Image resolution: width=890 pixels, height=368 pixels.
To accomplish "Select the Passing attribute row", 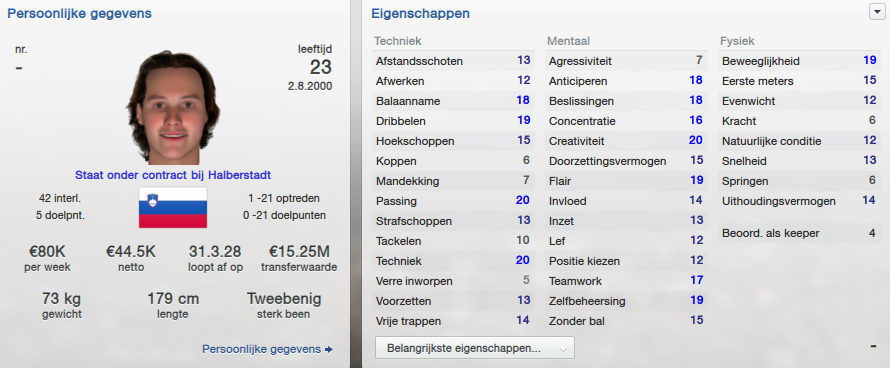I will (x=453, y=201).
